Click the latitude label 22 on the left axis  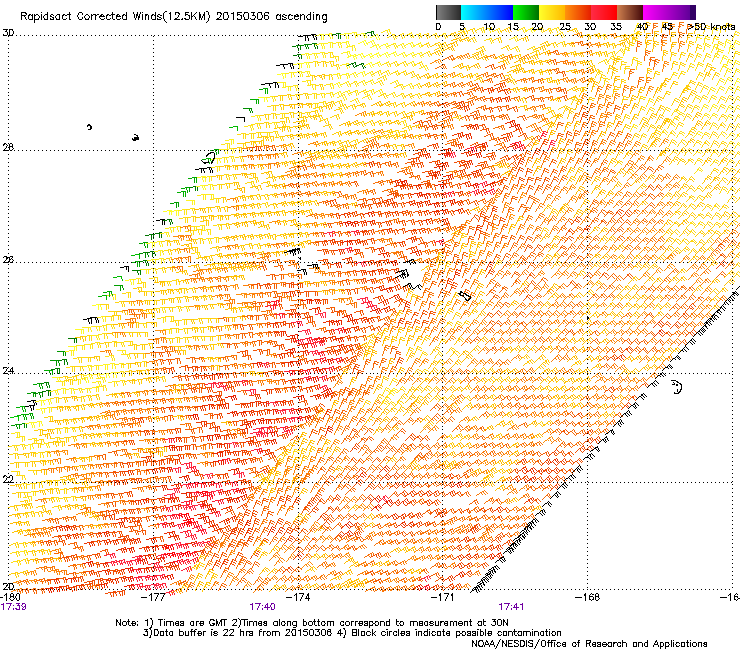click(x=8, y=480)
